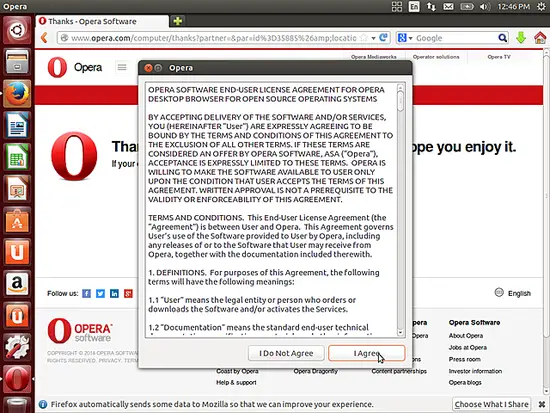Bookmark page with star icon
Viewport: 550px width, 413px height.
364,38
